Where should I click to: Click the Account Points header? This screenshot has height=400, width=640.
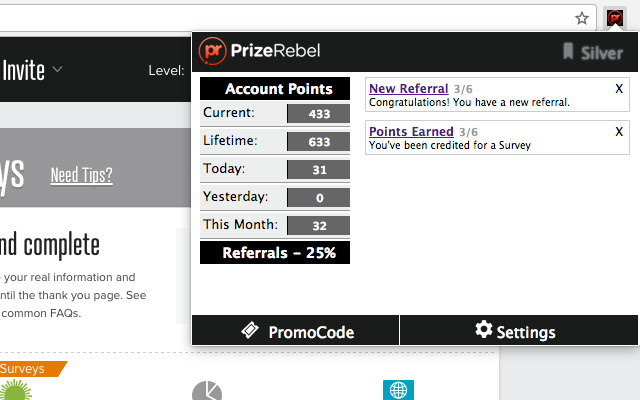[275, 89]
